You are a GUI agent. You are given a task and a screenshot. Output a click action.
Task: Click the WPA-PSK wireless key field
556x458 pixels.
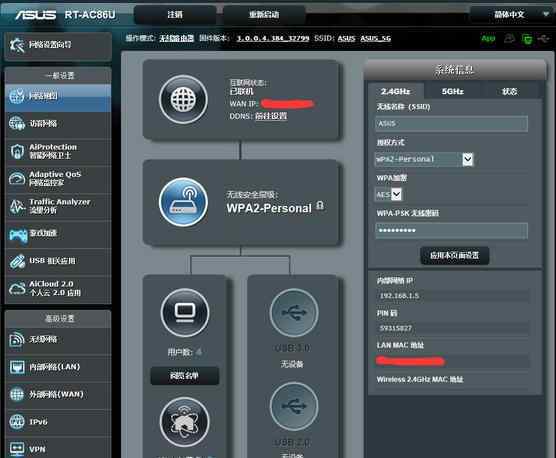(451, 231)
